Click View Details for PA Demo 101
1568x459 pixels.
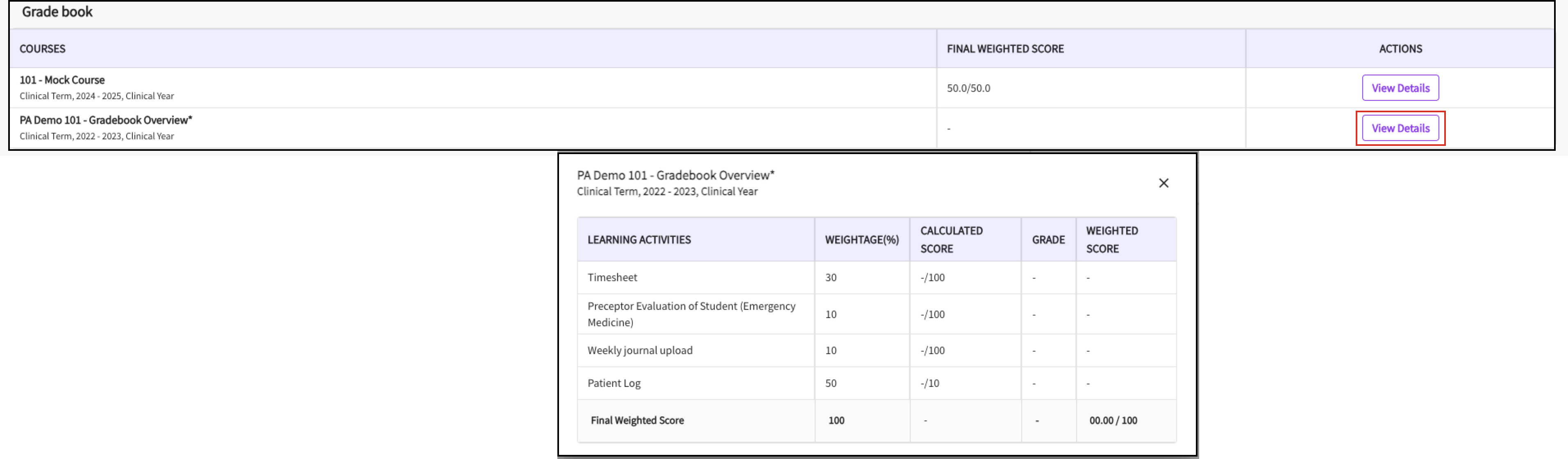(x=1400, y=128)
